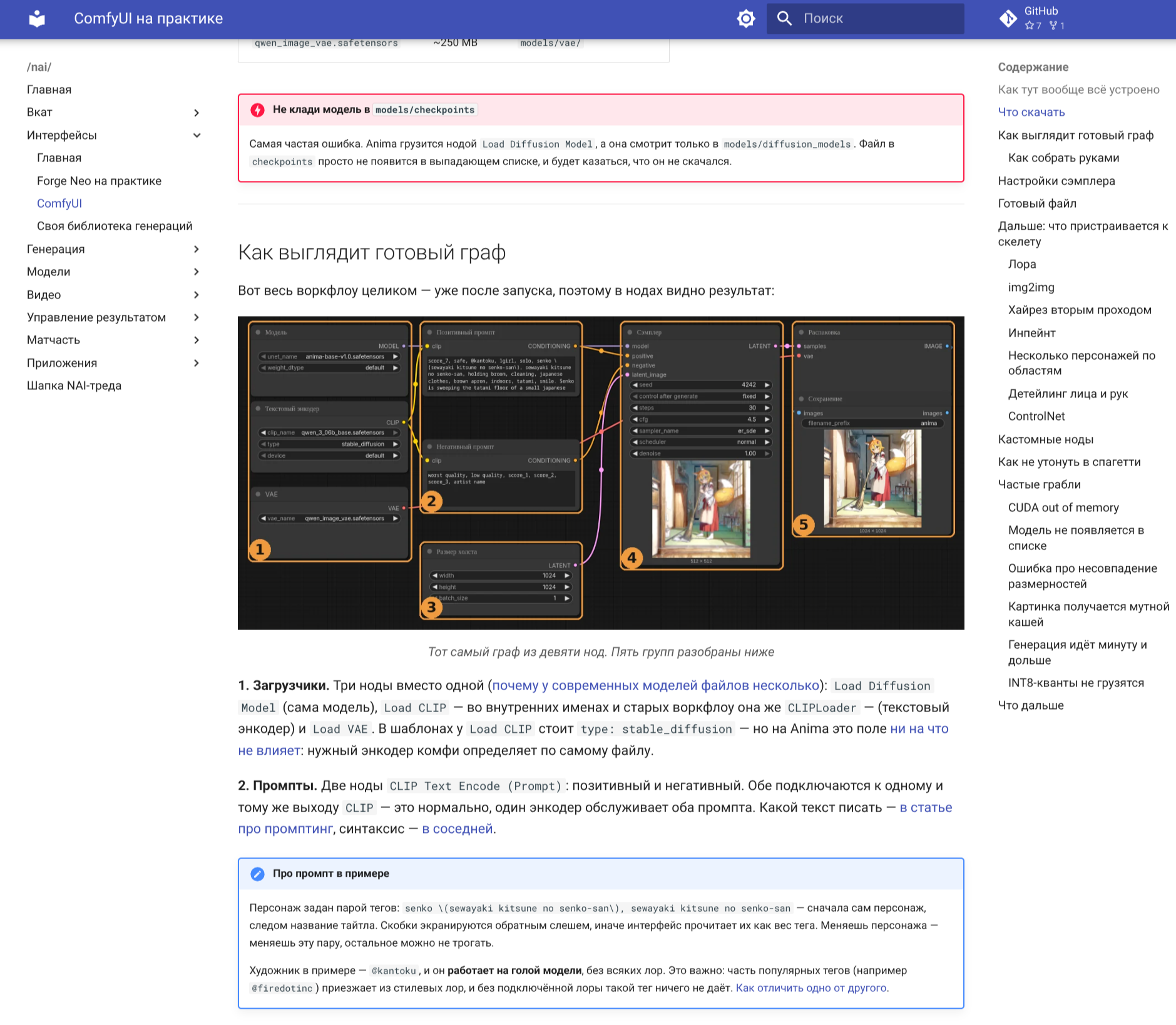Jump to Ошибка про несовпадение размерностей

coord(1083,576)
